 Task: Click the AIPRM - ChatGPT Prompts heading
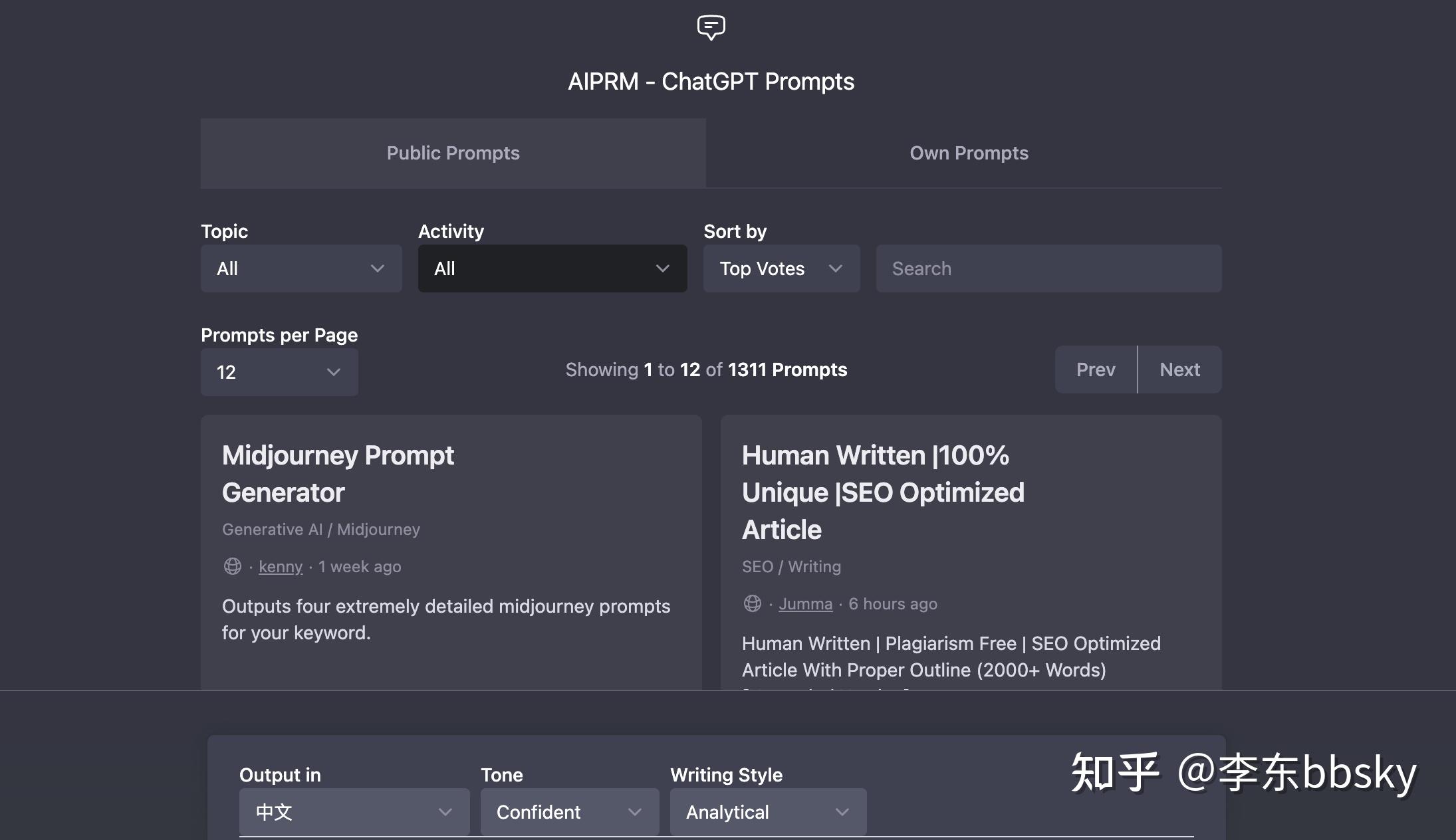(711, 82)
